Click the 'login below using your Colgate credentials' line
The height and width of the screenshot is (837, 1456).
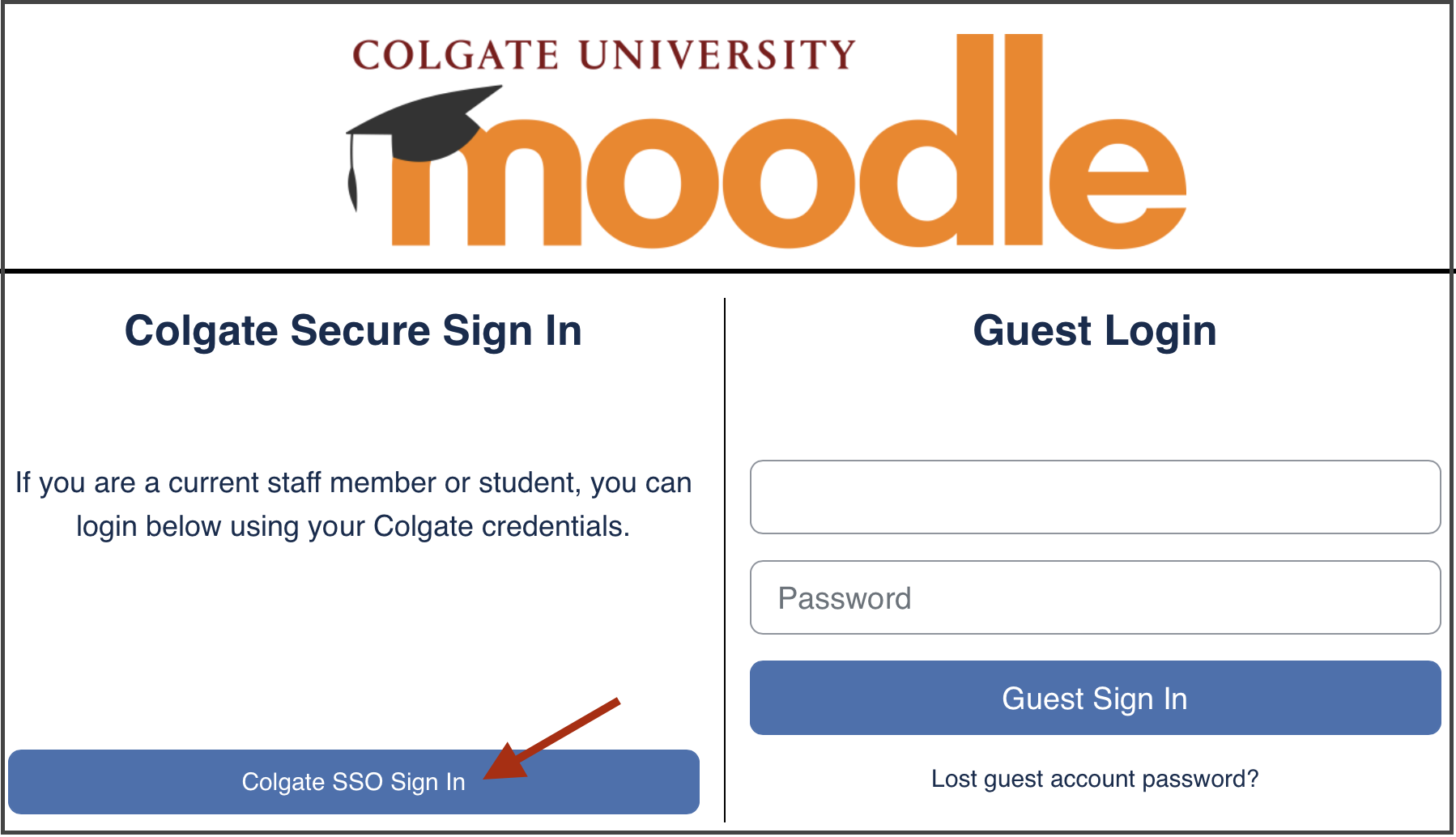[353, 526]
